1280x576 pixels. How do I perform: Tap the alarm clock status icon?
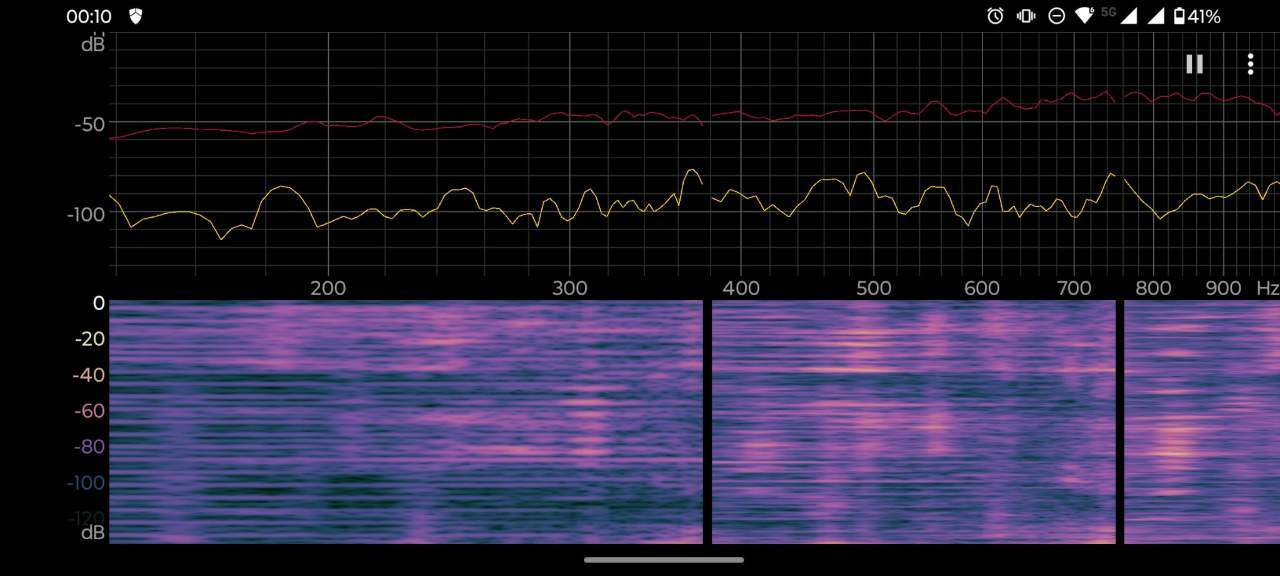pos(995,16)
